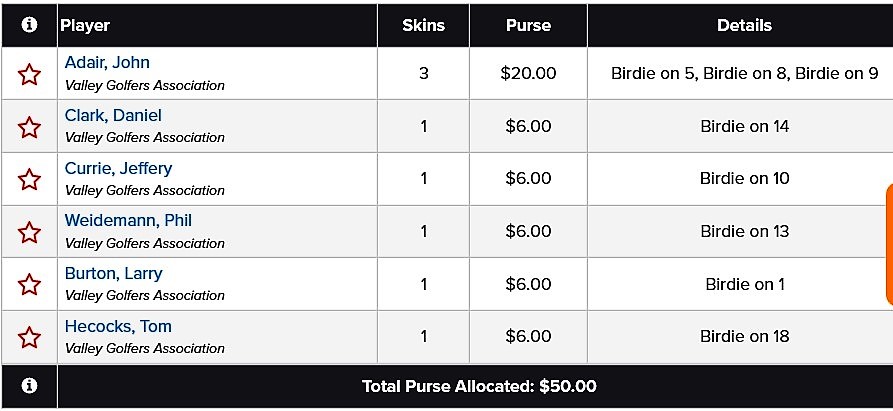Open Weidemann, Phil player link

(x=128, y=220)
